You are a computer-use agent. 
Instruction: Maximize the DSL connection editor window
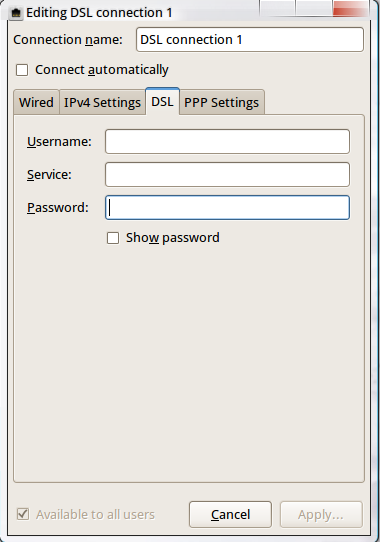314,8
